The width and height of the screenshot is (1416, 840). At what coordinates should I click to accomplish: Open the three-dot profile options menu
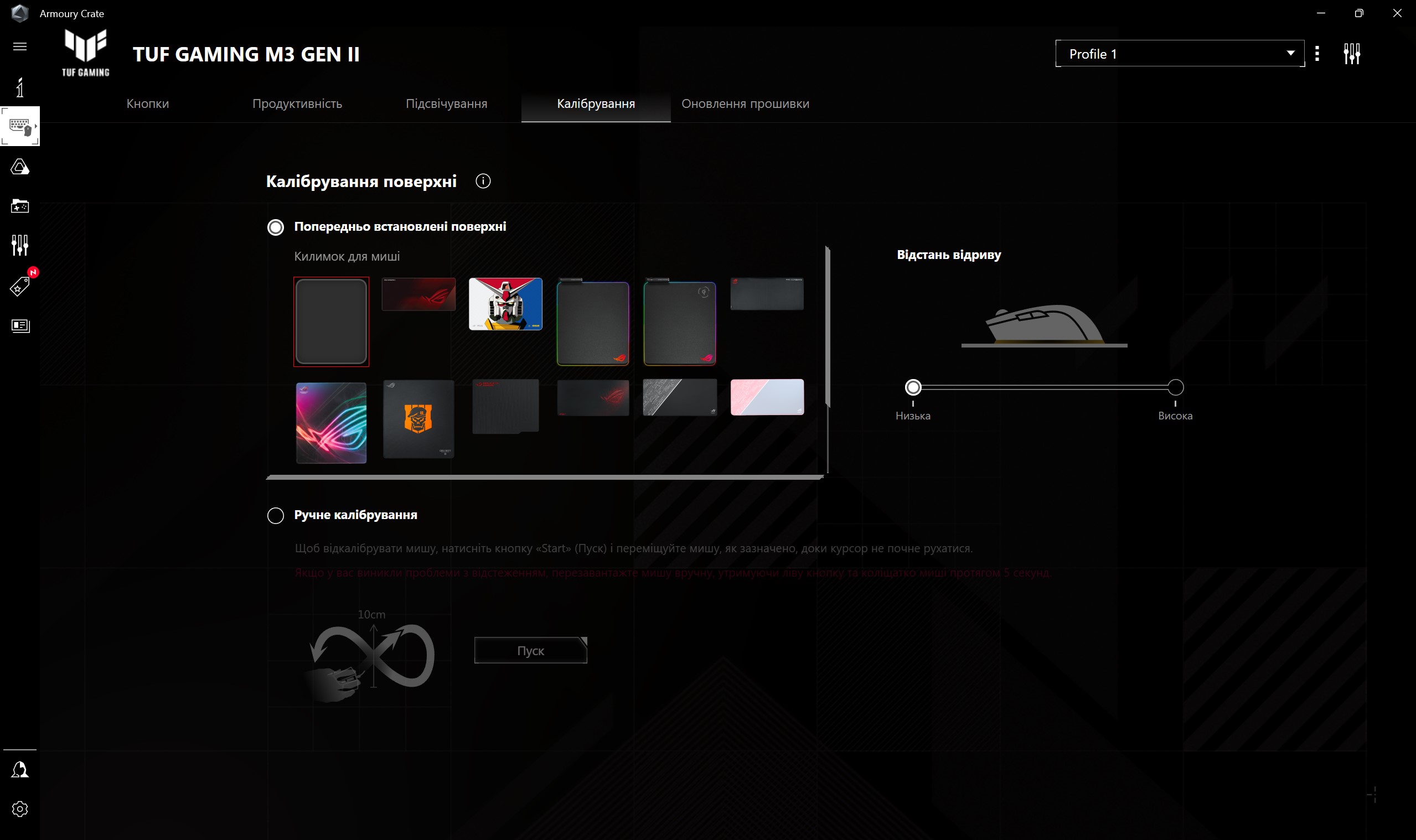(x=1317, y=54)
